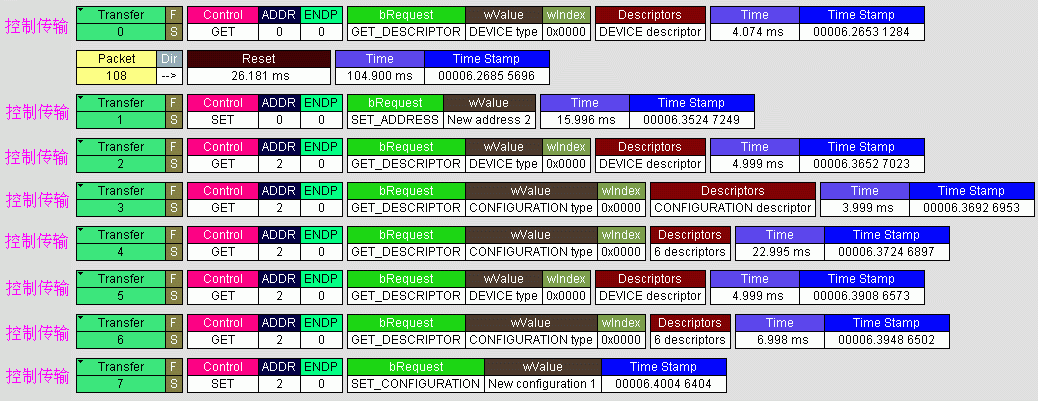Select the SET_ADDRESS bRequest value
Image resolution: width=1038 pixels, height=401 pixels.
point(395,120)
